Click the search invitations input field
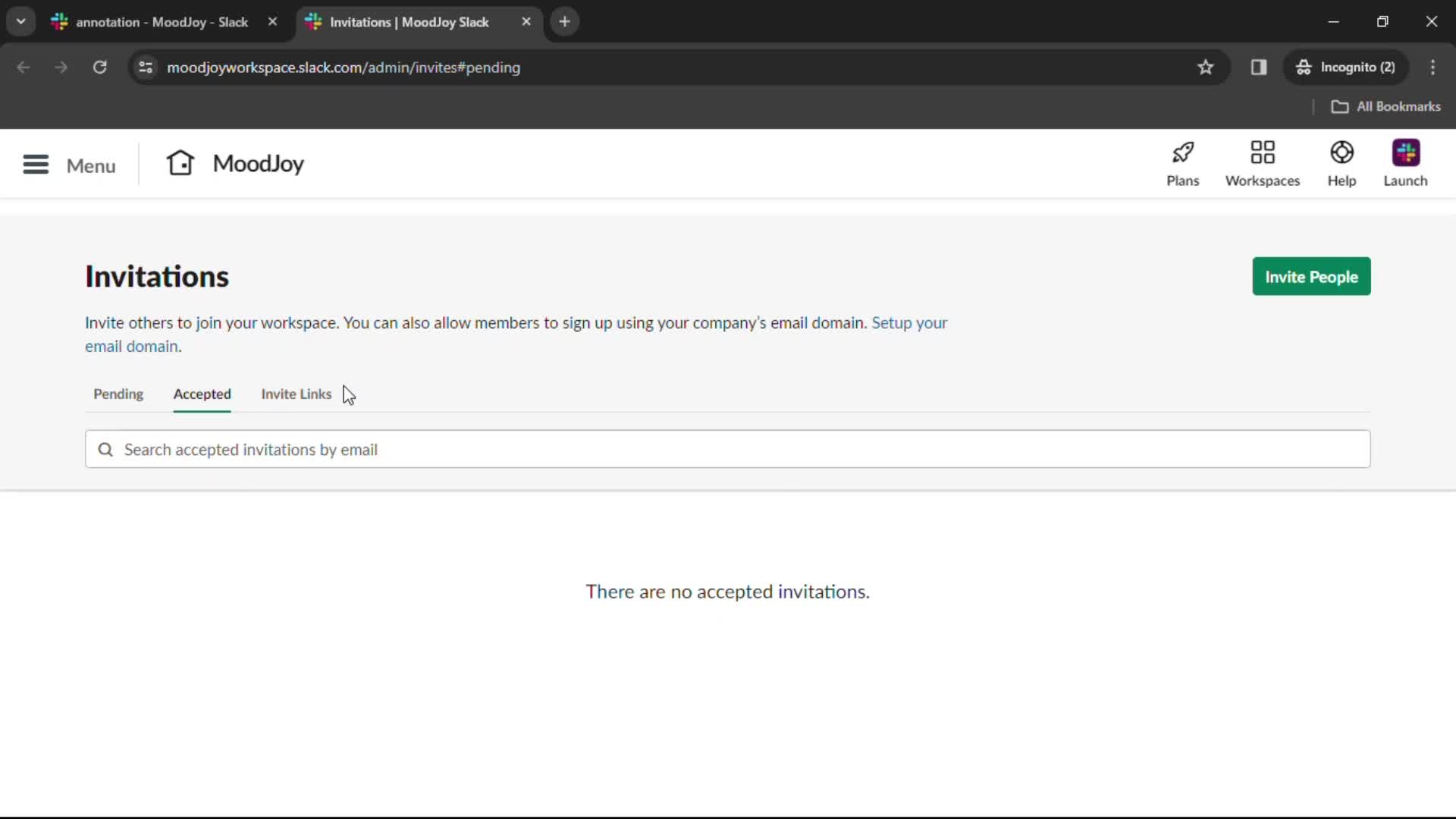 (728, 449)
